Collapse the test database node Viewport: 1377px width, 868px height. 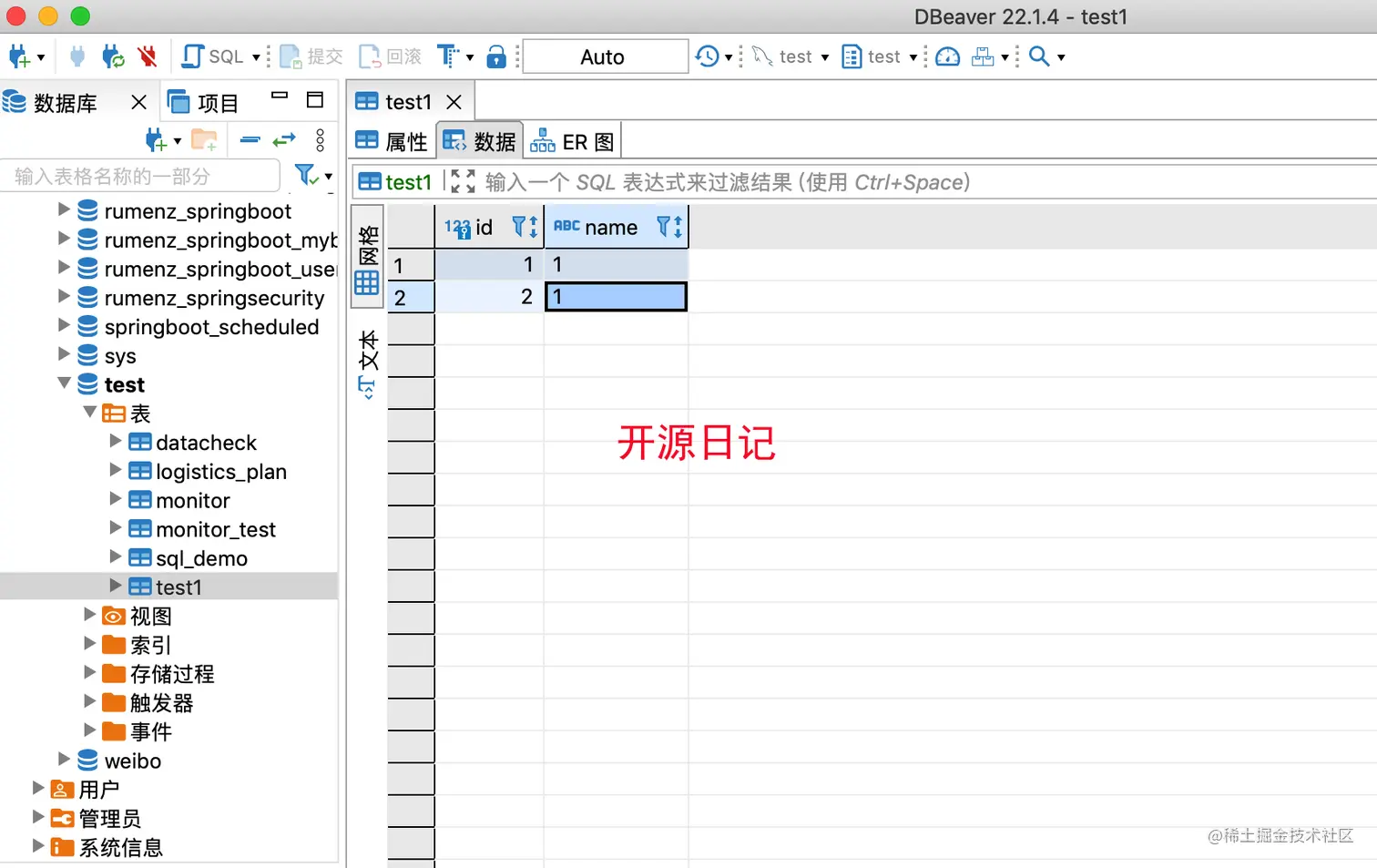click(64, 383)
